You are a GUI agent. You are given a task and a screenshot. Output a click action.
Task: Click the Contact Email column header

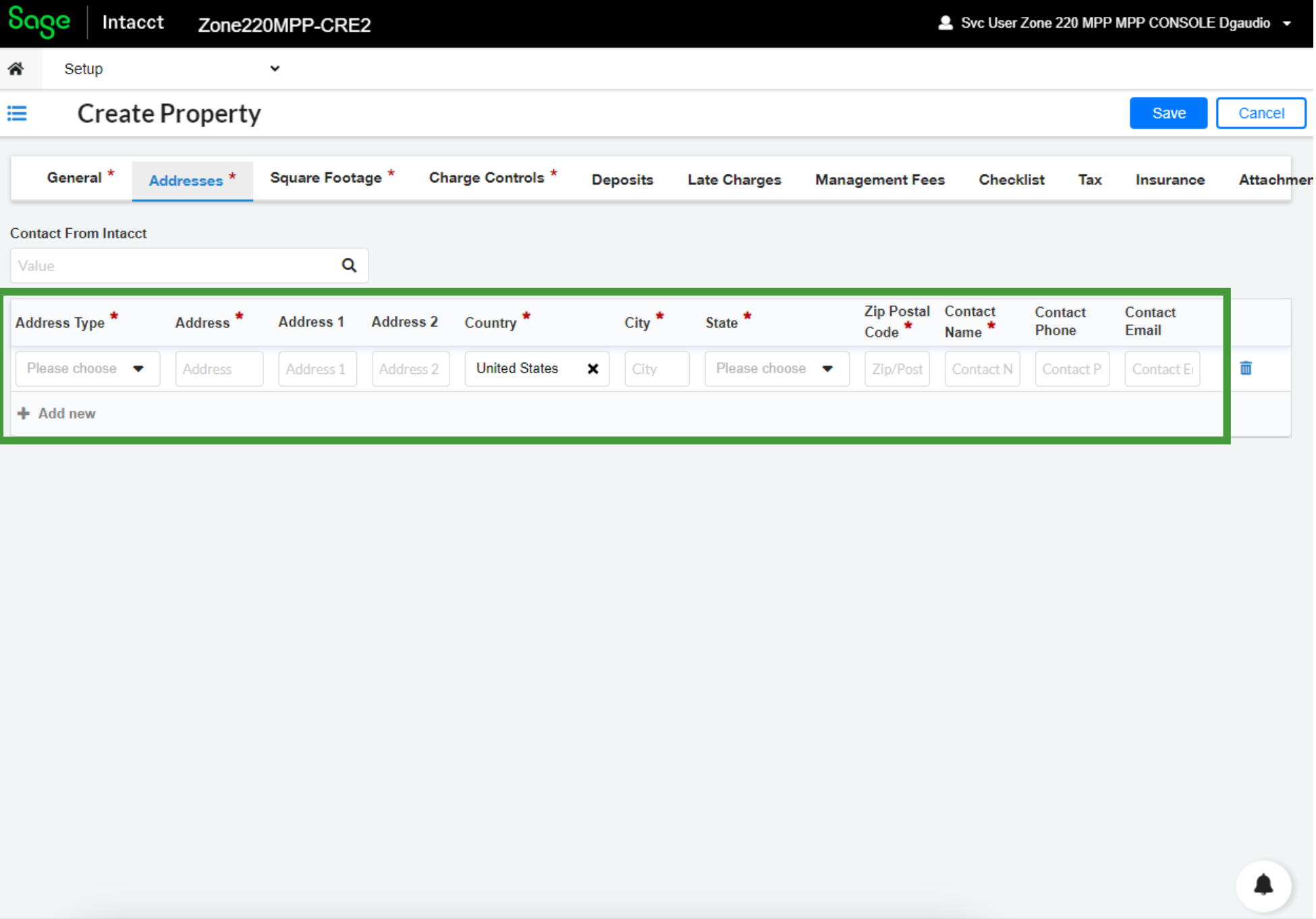click(1150, 321)
